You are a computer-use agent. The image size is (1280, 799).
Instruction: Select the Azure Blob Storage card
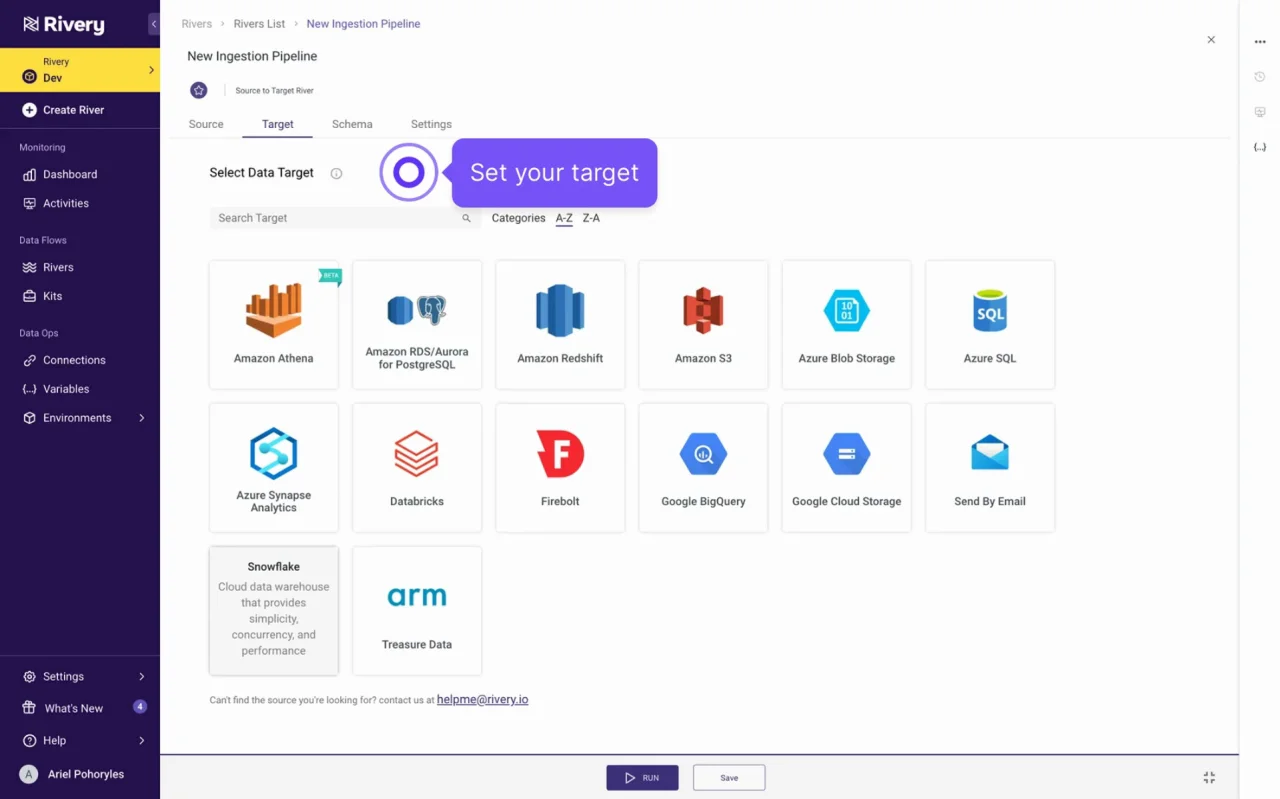(x=846, y=325)
